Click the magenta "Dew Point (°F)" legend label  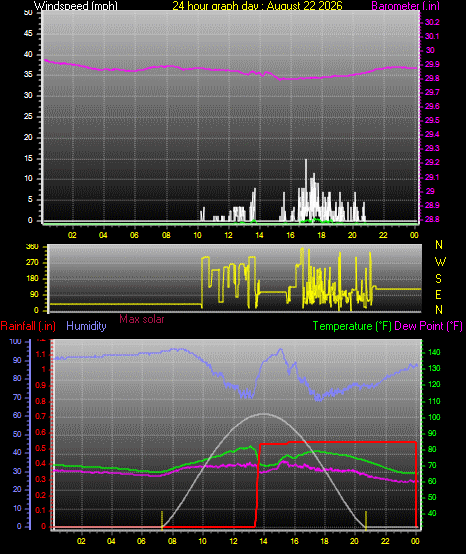coord(428,326)
